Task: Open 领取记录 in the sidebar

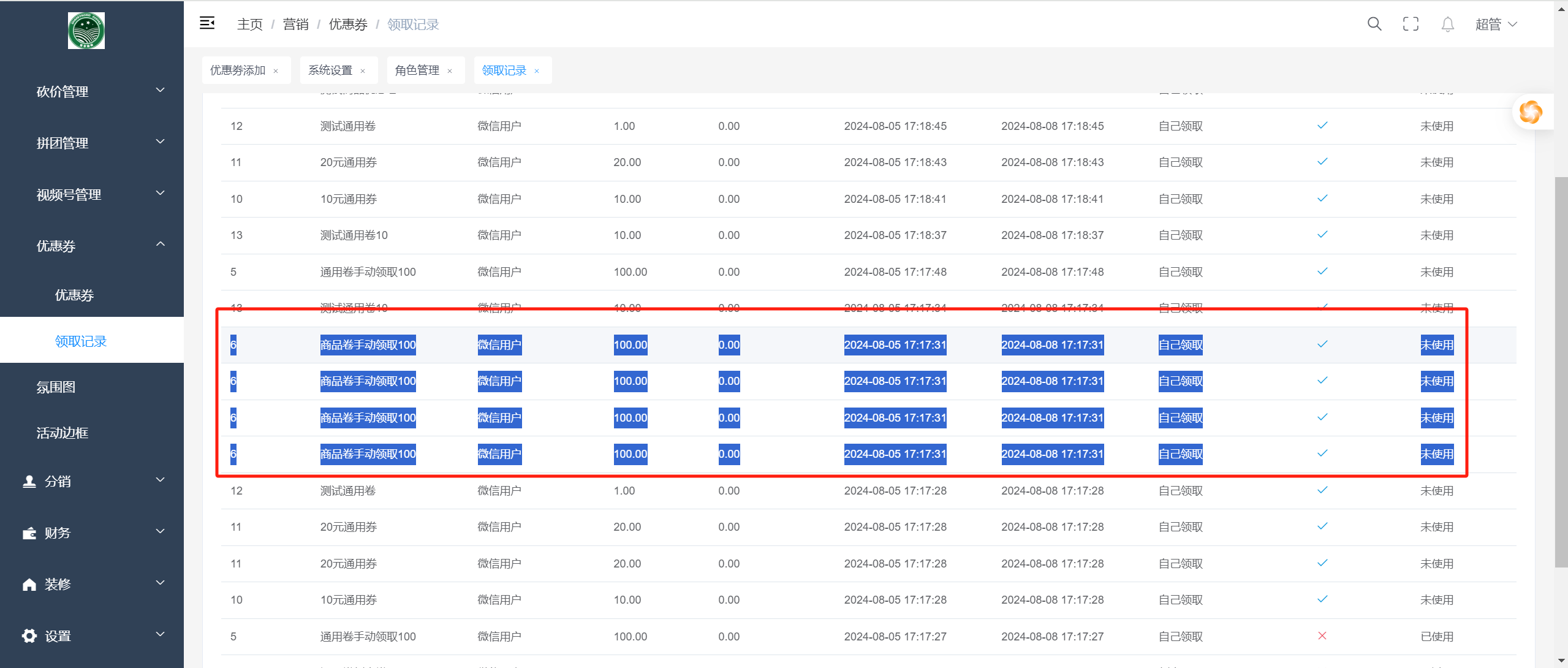Action: (x=92, y=340)
